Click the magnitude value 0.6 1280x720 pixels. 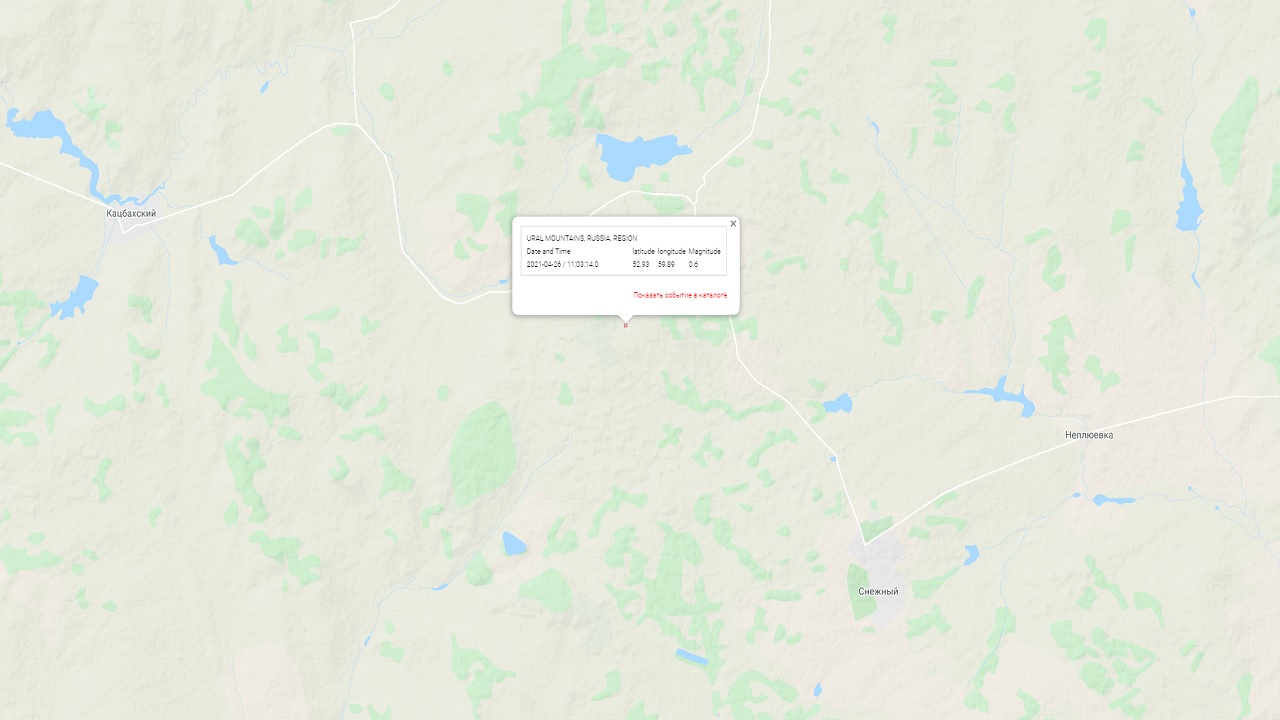(694, 264)
